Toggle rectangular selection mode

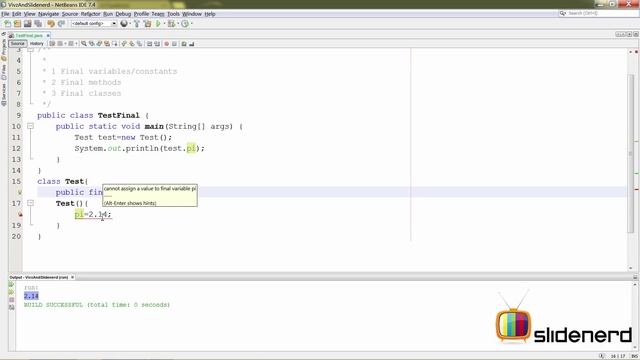[115, 44]
